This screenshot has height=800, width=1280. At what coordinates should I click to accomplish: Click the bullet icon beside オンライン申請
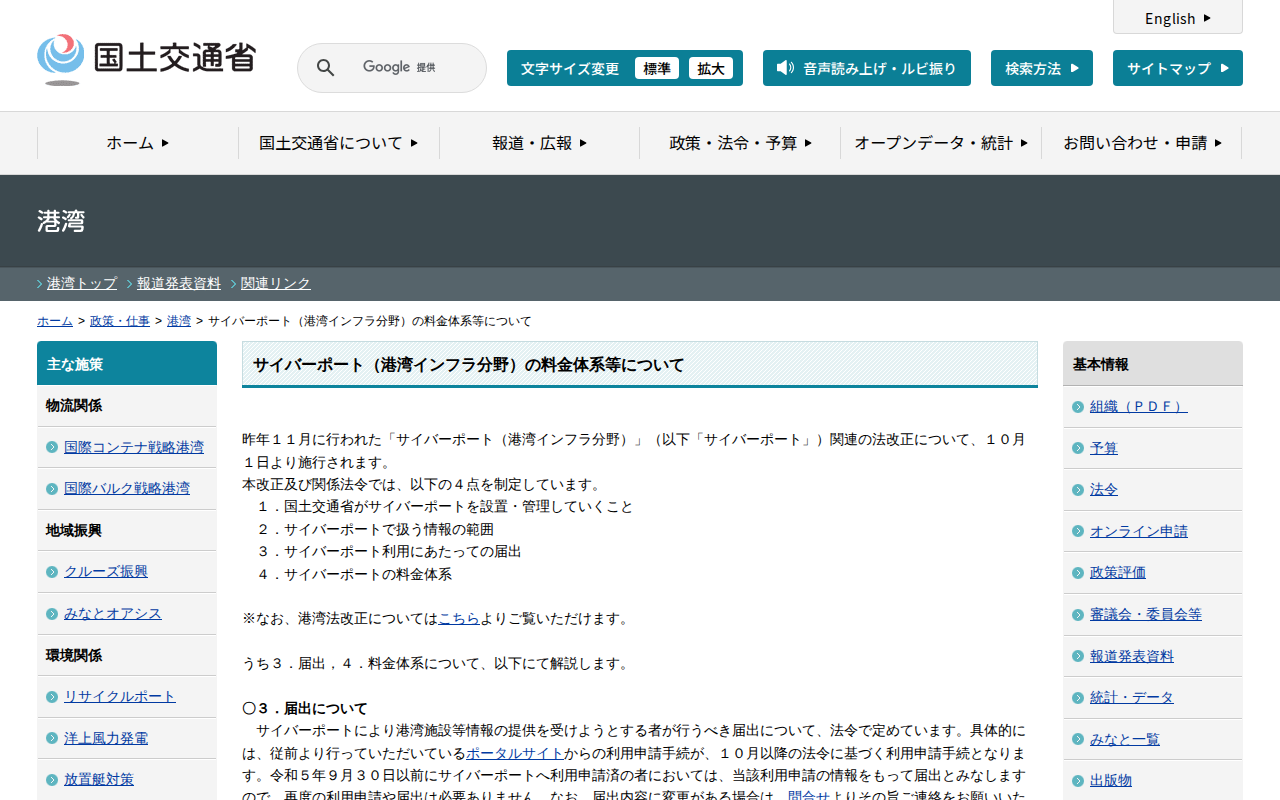coord(1078,532)
